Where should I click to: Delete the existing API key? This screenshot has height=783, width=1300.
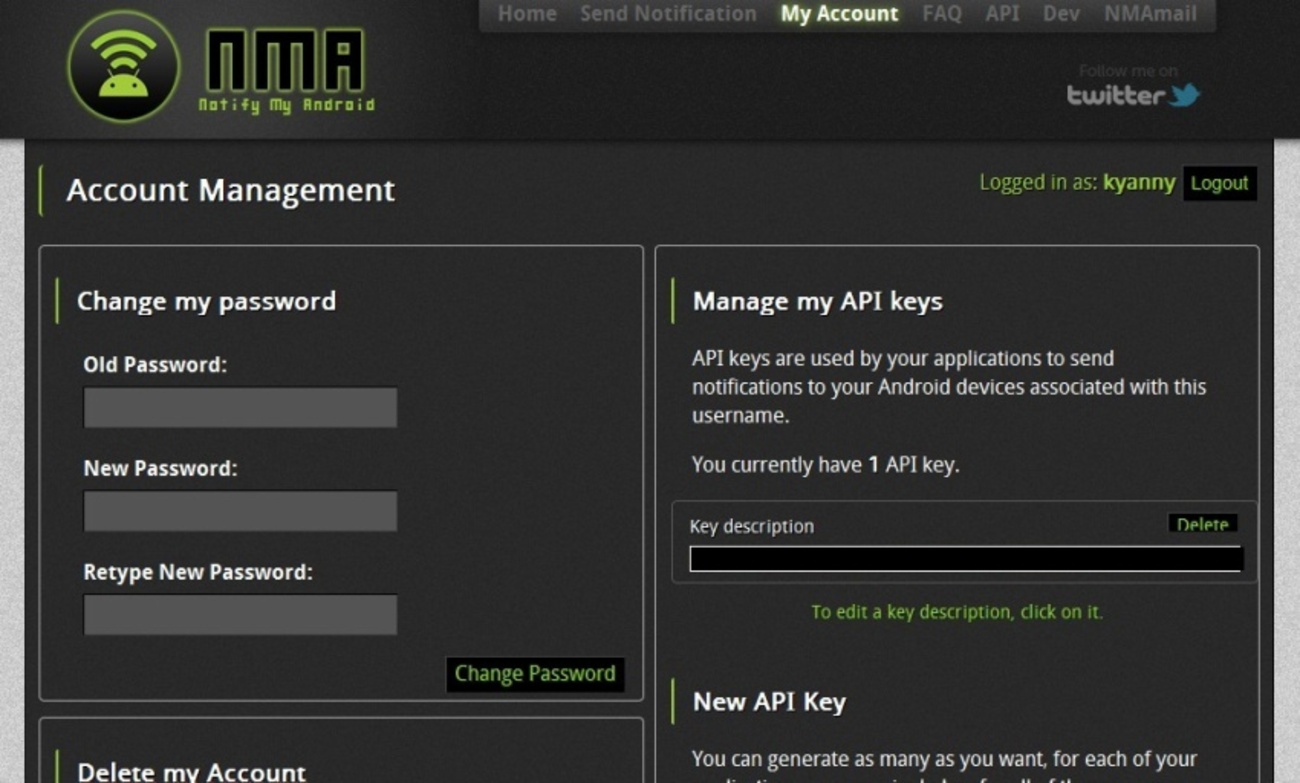tap(1202, 524)
